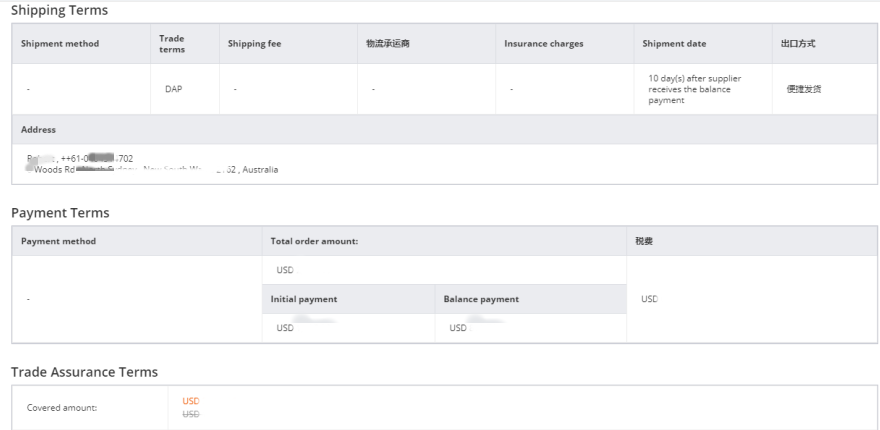Click the blurred phone number ending 702

point(97,159)
